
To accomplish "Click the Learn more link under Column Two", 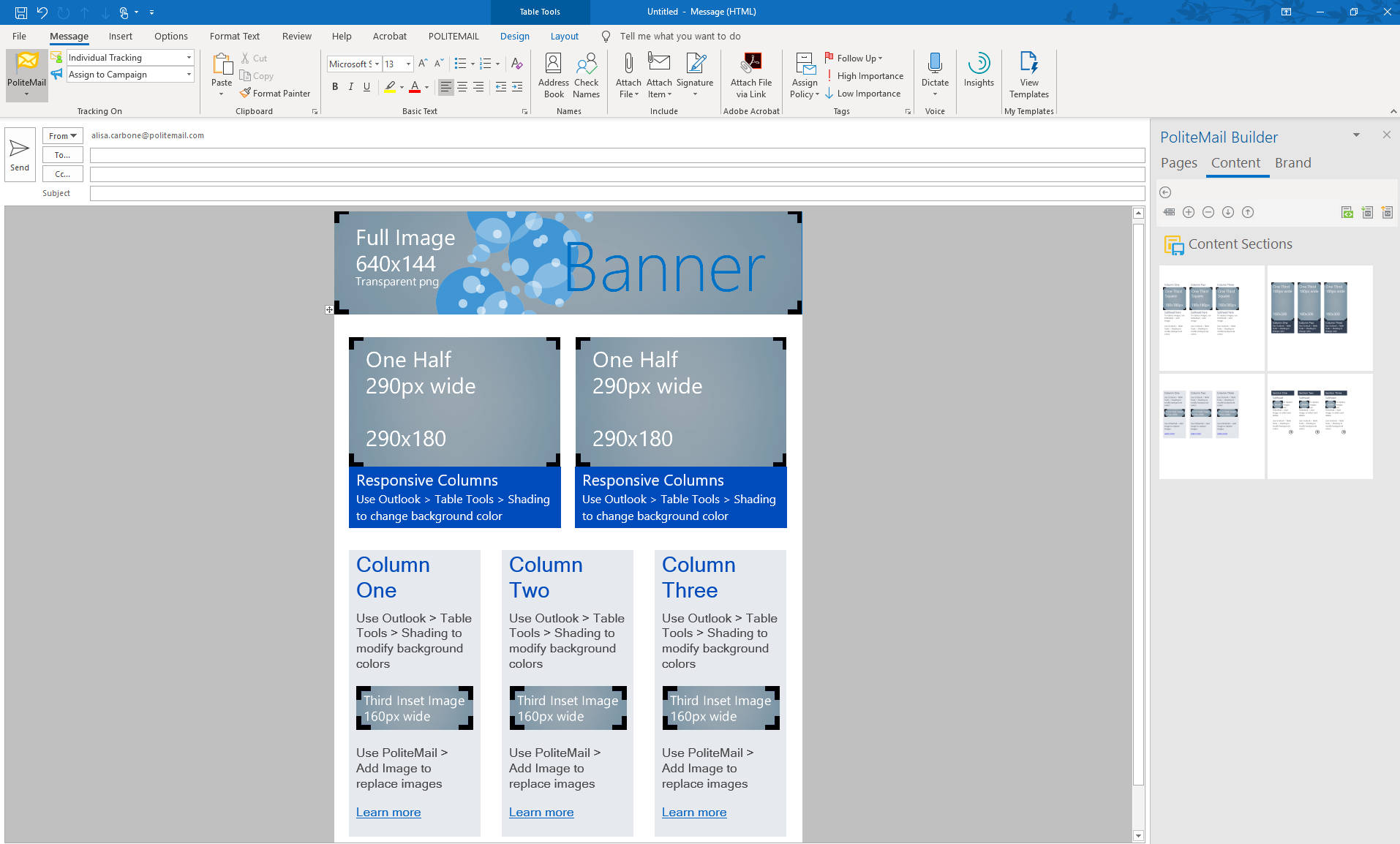I will pos(541,812).
